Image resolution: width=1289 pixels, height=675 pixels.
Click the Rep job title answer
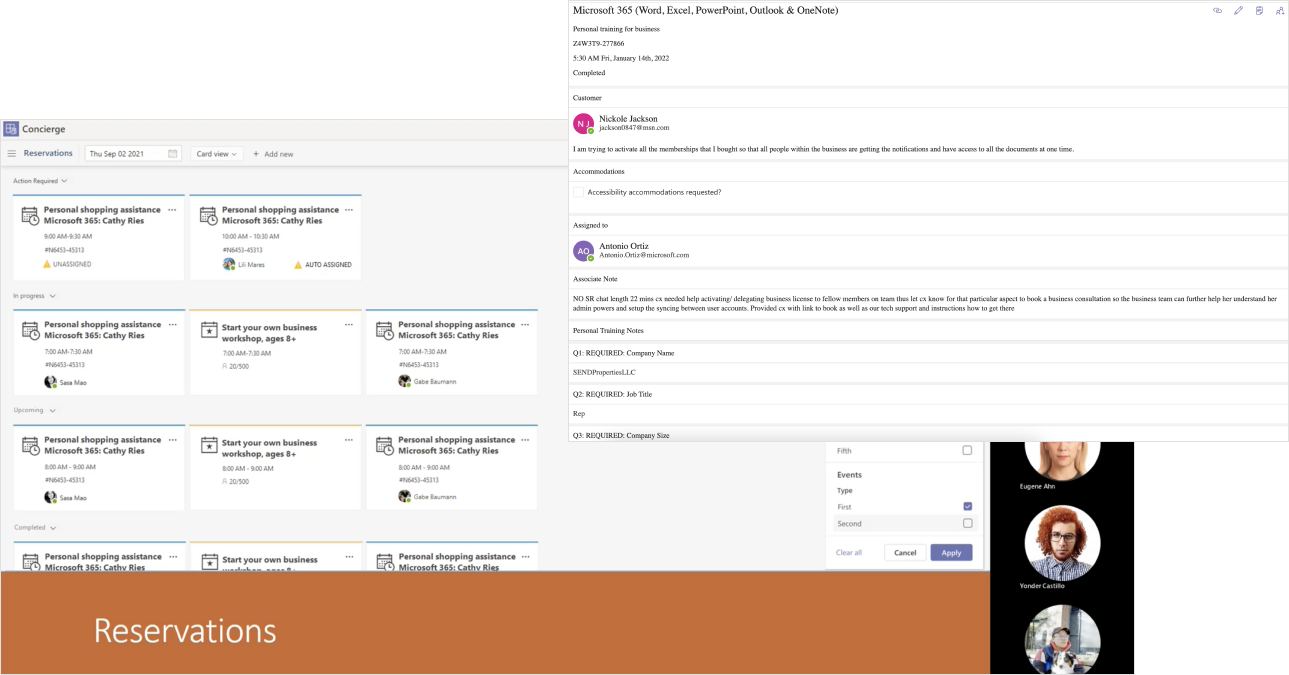click(x=579, y=414)
